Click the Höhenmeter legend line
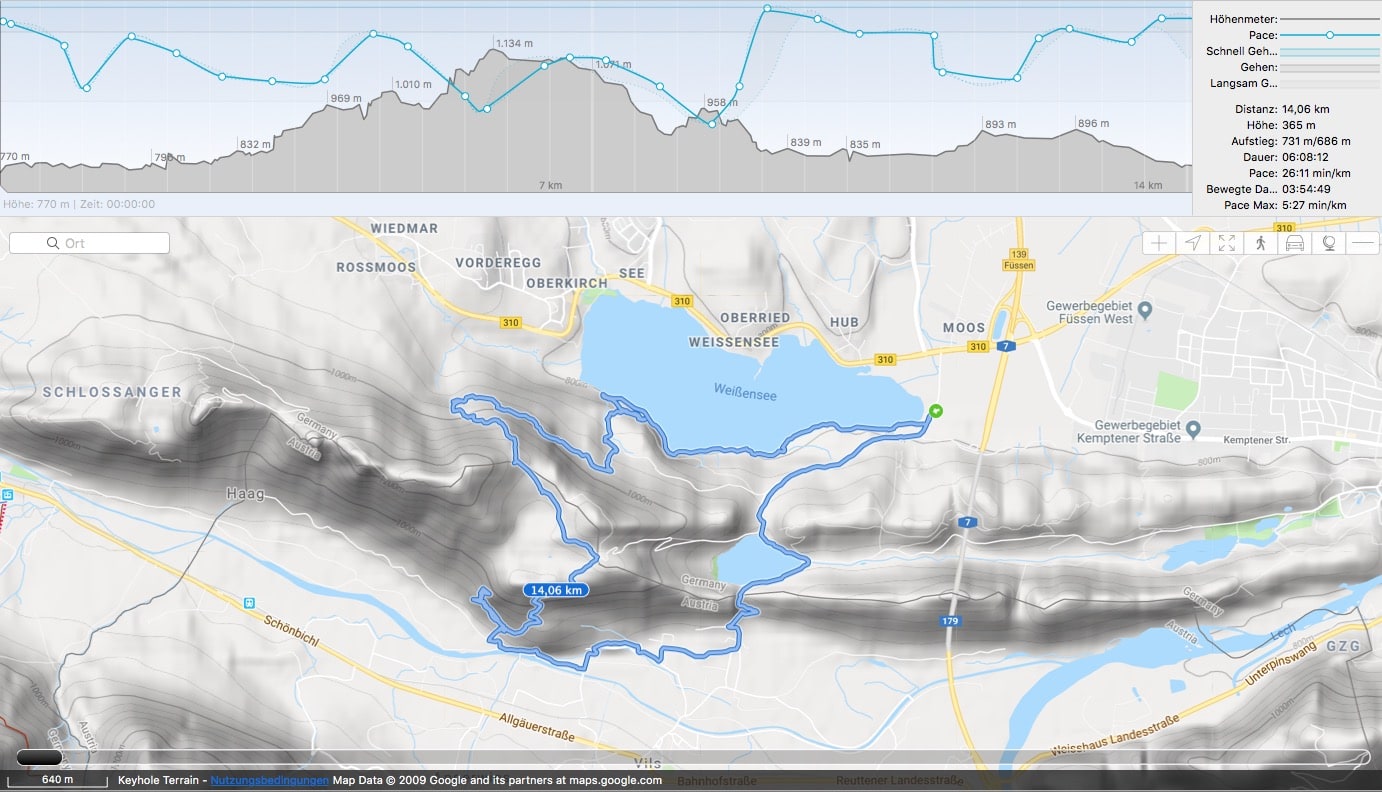The width and height of the screenshot is (1382, 792). tap(1329, 19)
